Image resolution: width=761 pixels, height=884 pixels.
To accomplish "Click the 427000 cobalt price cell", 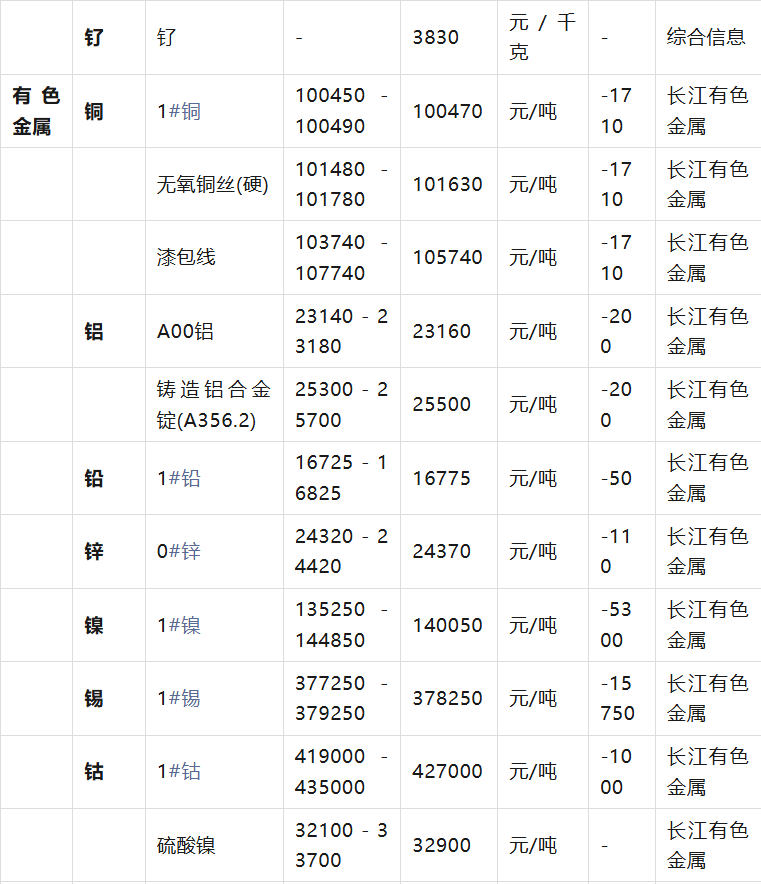I will point(447,771).
